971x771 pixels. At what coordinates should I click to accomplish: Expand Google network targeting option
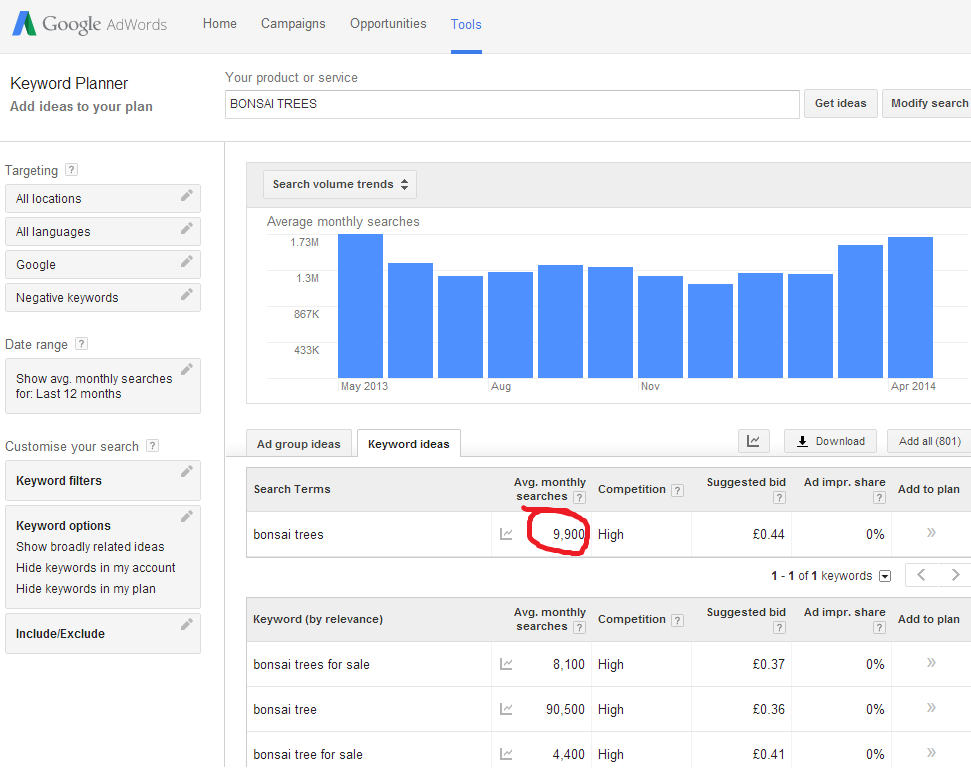pyautogui.click(x=103, y=264)
